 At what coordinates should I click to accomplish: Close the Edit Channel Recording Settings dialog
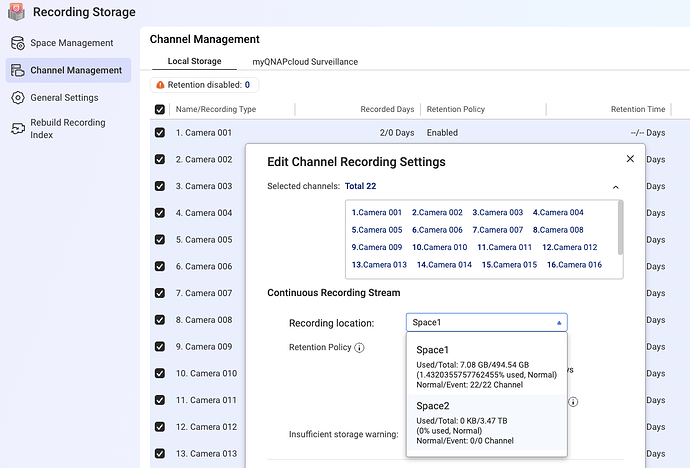point(630,158)
